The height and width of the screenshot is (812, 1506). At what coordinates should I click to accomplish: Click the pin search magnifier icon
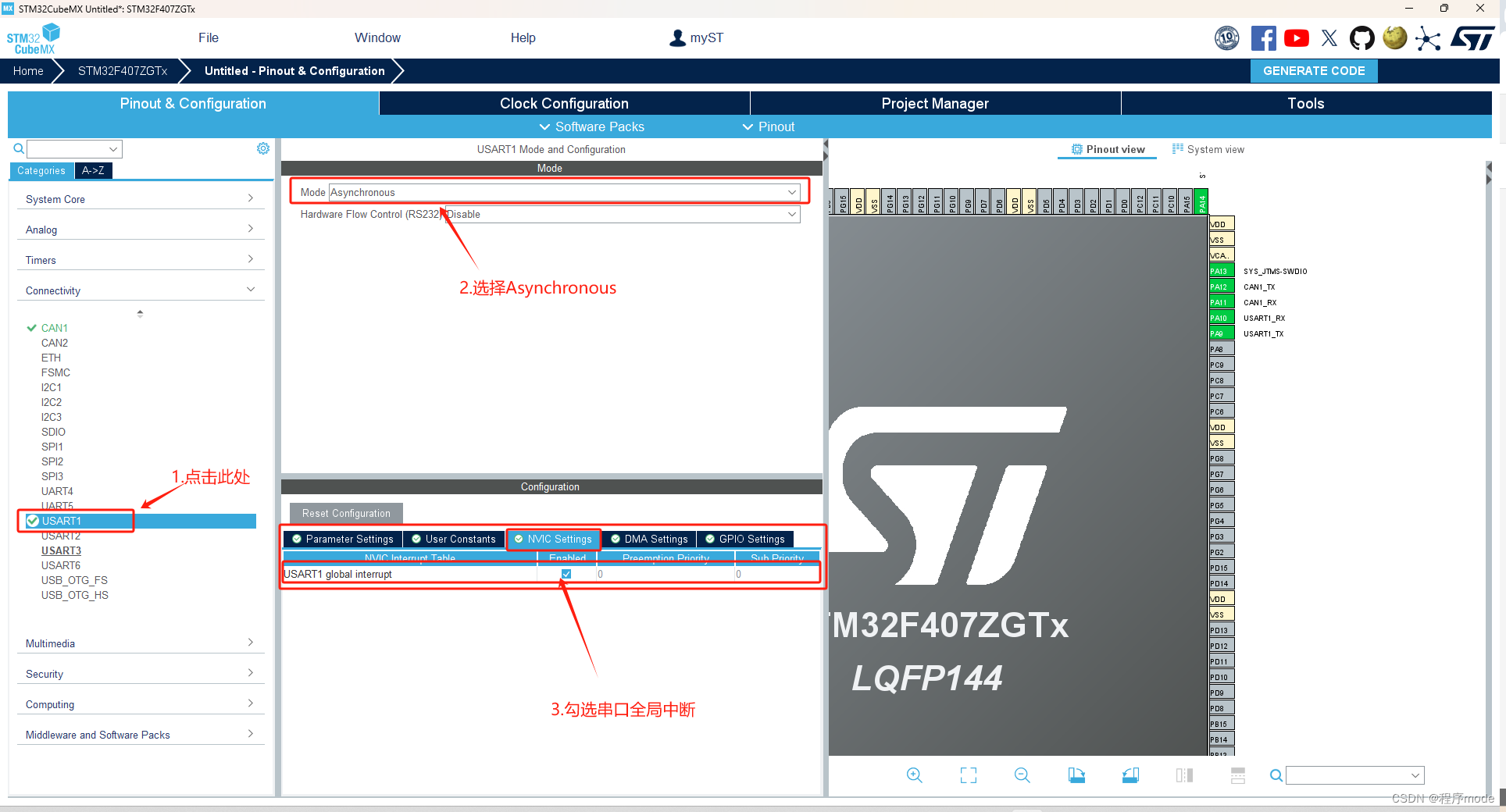point(1276,775)
